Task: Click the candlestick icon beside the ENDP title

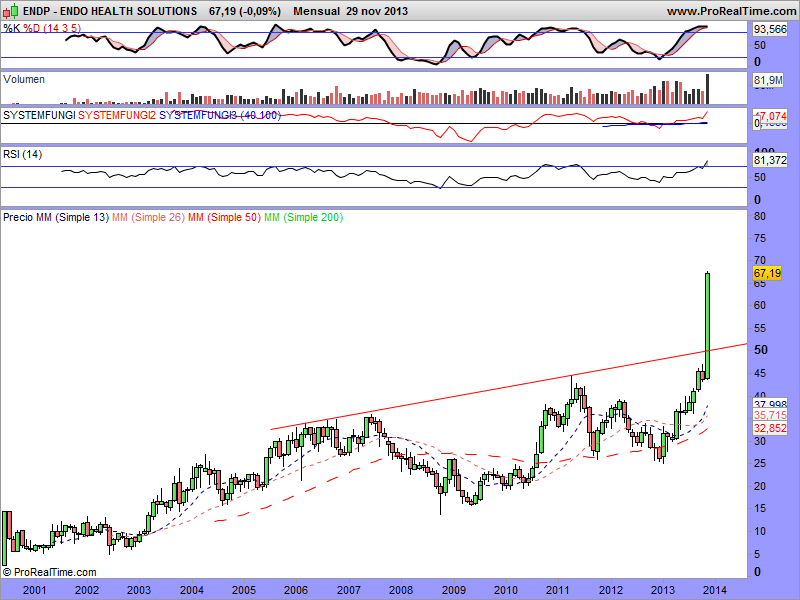Action: click(x=11, y=11)
